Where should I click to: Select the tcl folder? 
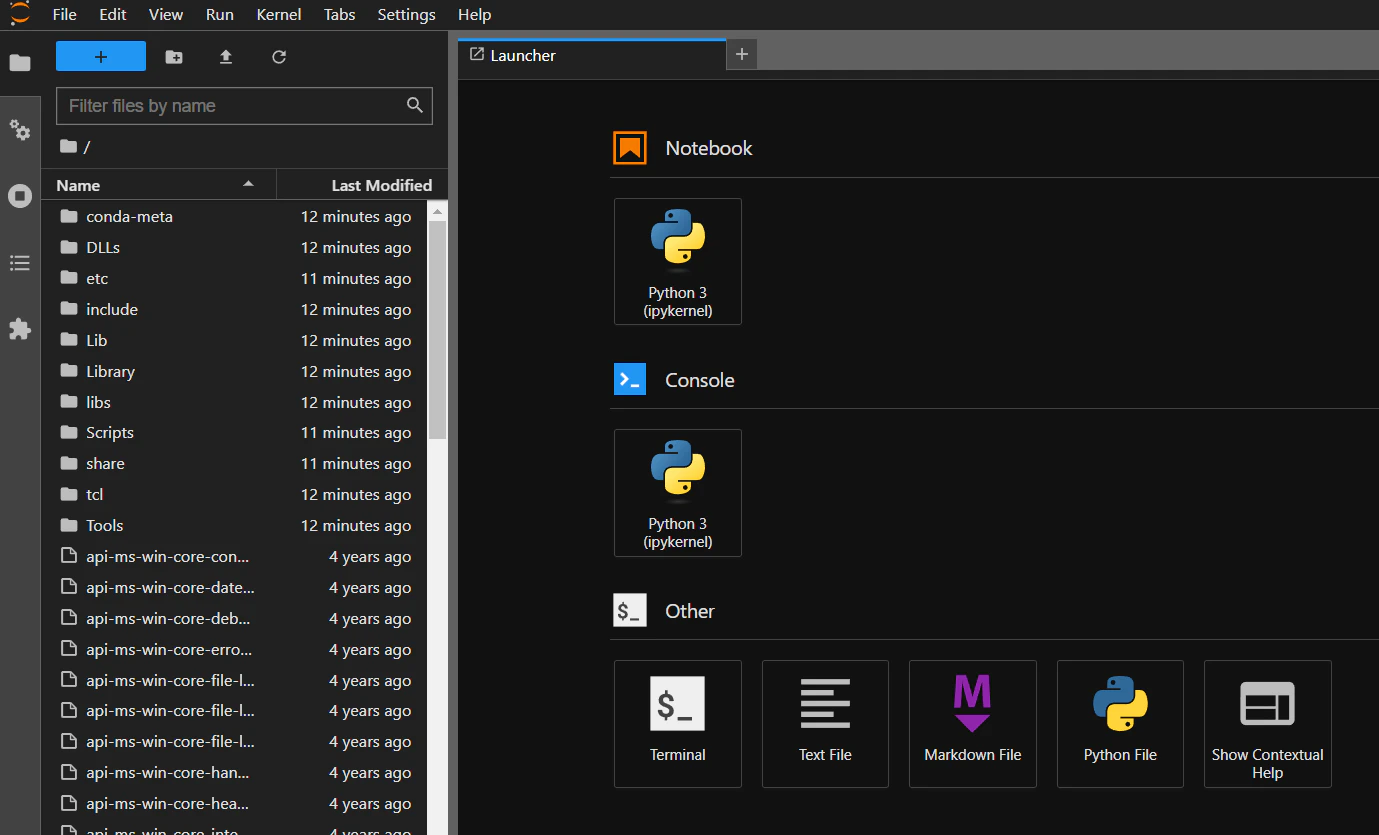coord(234,495)
